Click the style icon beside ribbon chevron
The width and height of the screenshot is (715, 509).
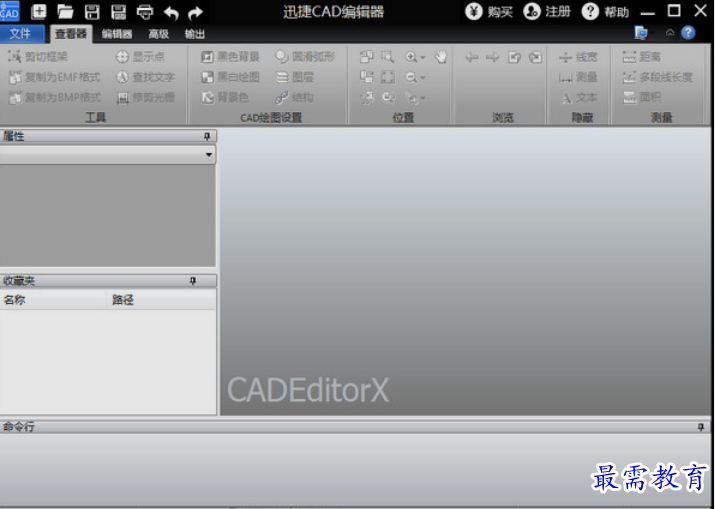(641, 32)
